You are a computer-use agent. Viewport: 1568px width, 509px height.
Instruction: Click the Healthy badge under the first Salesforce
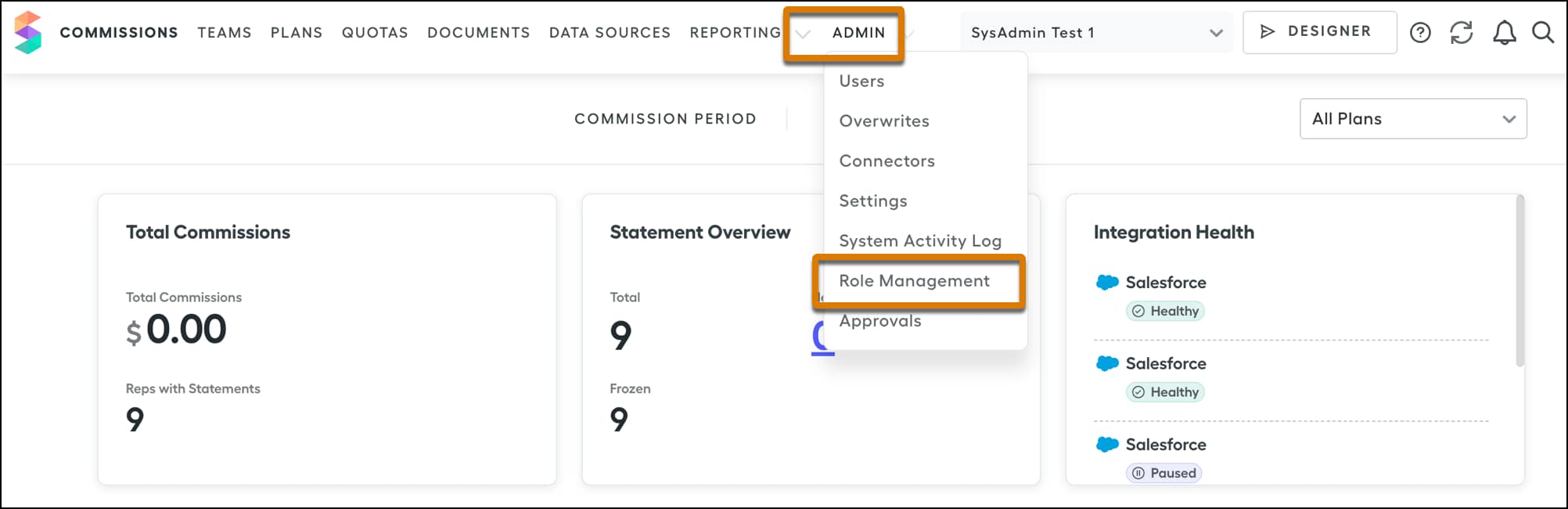[1165, 311]
